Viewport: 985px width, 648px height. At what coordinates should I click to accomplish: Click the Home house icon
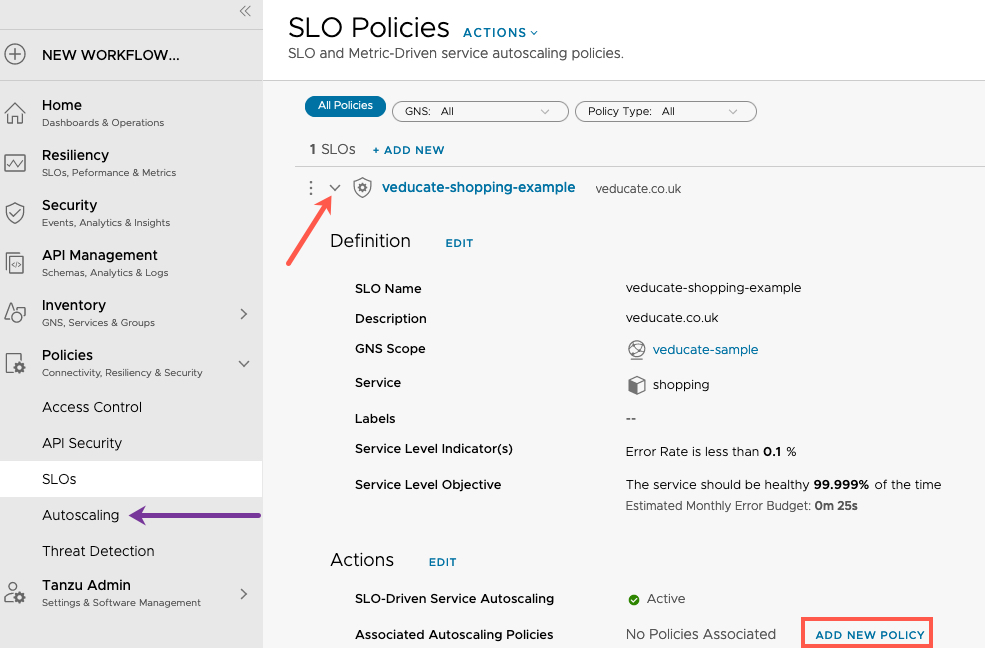[x=15, y=113]
